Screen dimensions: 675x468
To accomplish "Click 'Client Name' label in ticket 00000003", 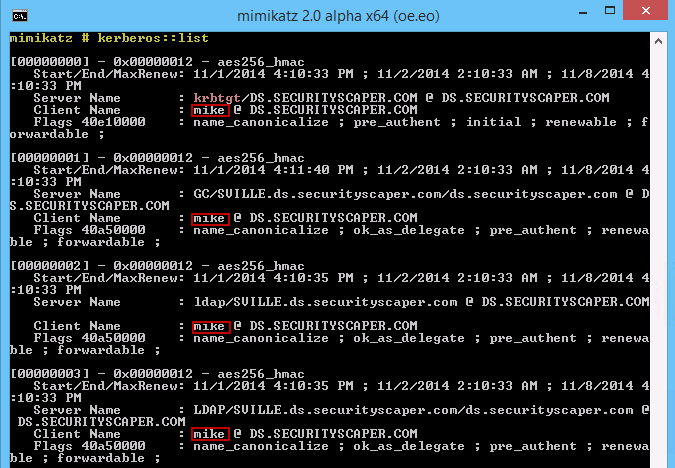I will (77, 434).
